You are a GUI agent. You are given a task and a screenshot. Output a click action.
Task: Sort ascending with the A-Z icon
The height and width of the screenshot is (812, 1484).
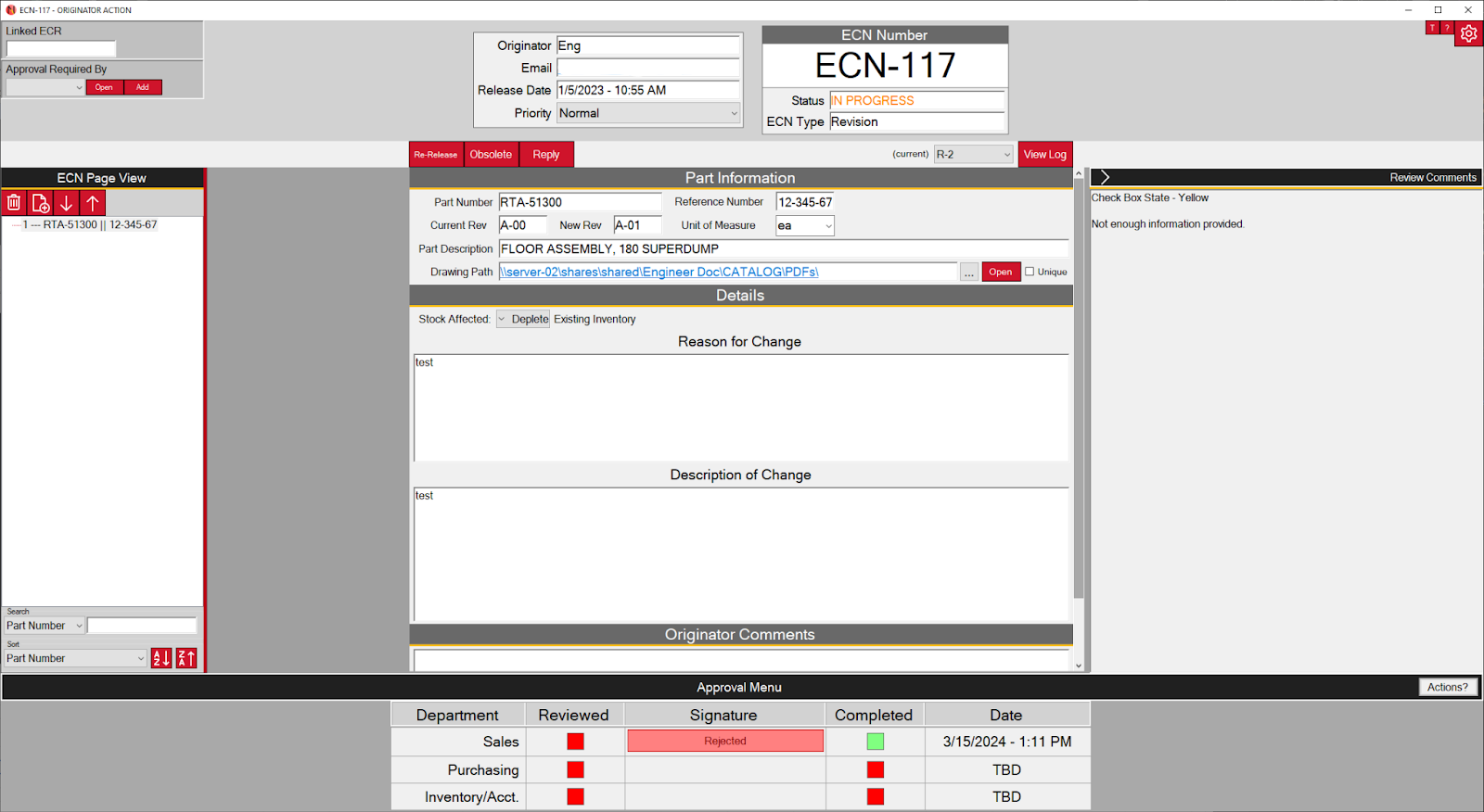point(161,658)
